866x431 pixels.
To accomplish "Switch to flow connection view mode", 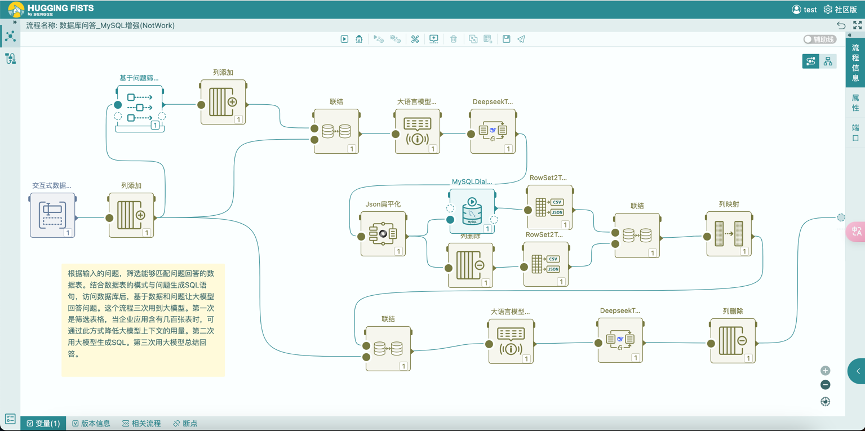I will tap(811, 61).
